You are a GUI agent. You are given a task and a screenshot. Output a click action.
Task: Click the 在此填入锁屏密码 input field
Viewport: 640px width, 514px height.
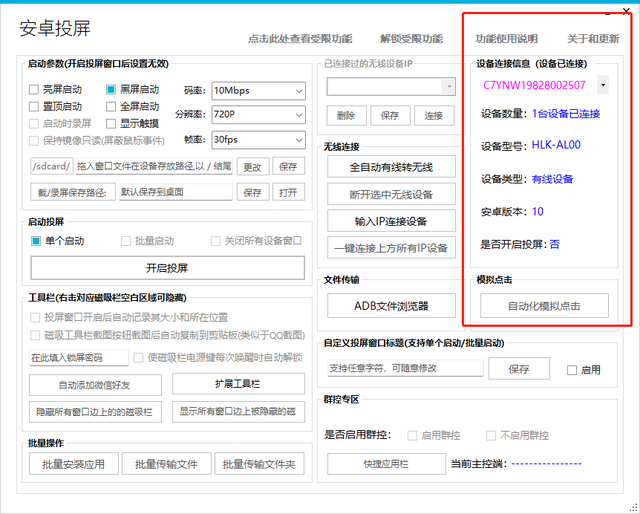pyautogui.click(x=79, y=358)
